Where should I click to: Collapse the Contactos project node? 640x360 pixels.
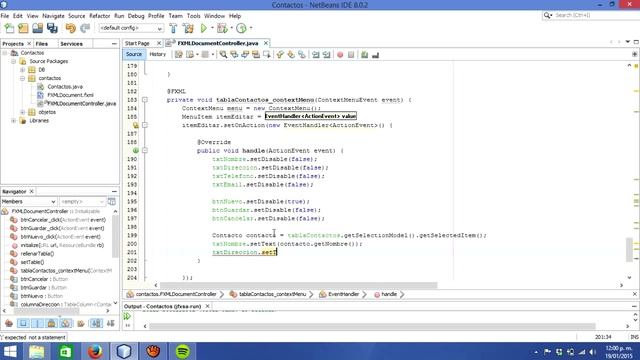(4, 53)
